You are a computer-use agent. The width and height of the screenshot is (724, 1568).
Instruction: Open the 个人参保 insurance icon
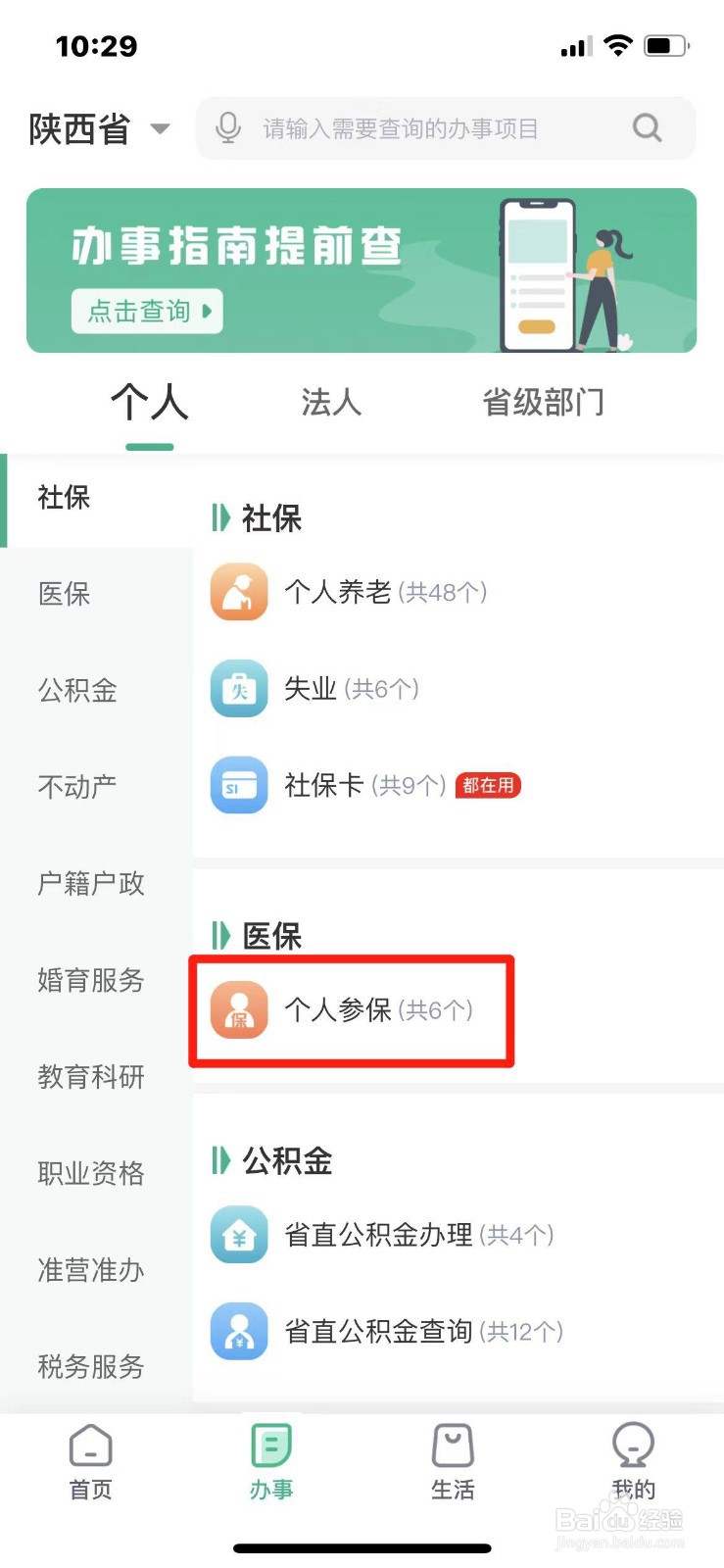(239, 1009)
